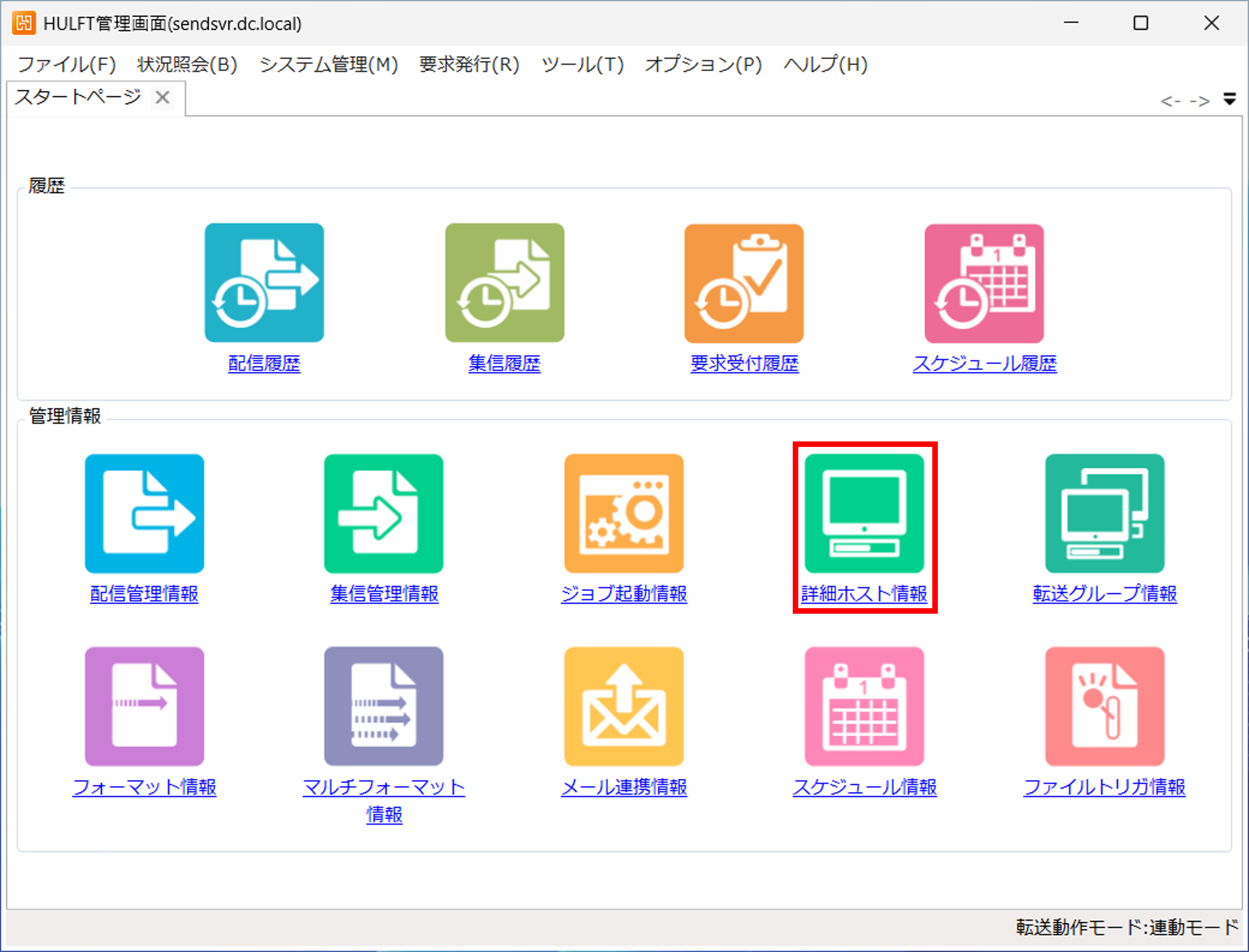The width and height of the screenshot is (1249, 952).
Task: Click the メール連携情報 envelope icon
Action: tap(624, 706)
